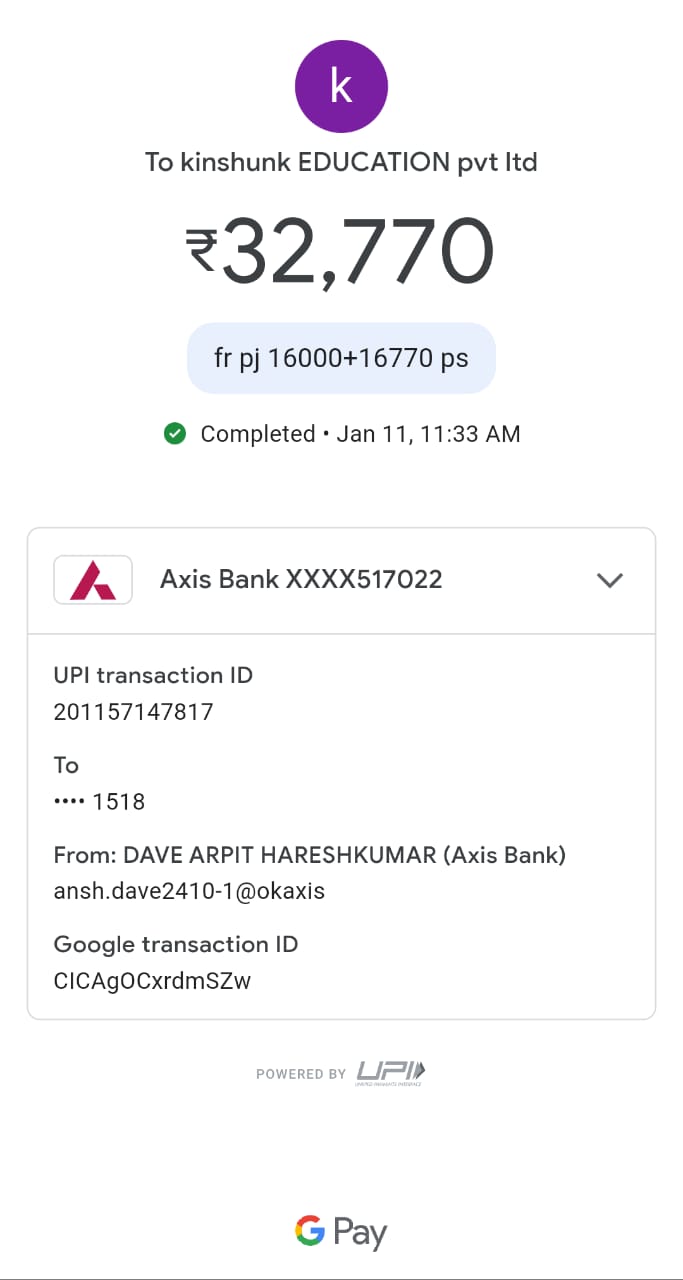The width and height of the screenshot is (683, 1280).
Task: Click the Google transaction ID CICAgOCxrdmSZw
Action: click(152, 981)
